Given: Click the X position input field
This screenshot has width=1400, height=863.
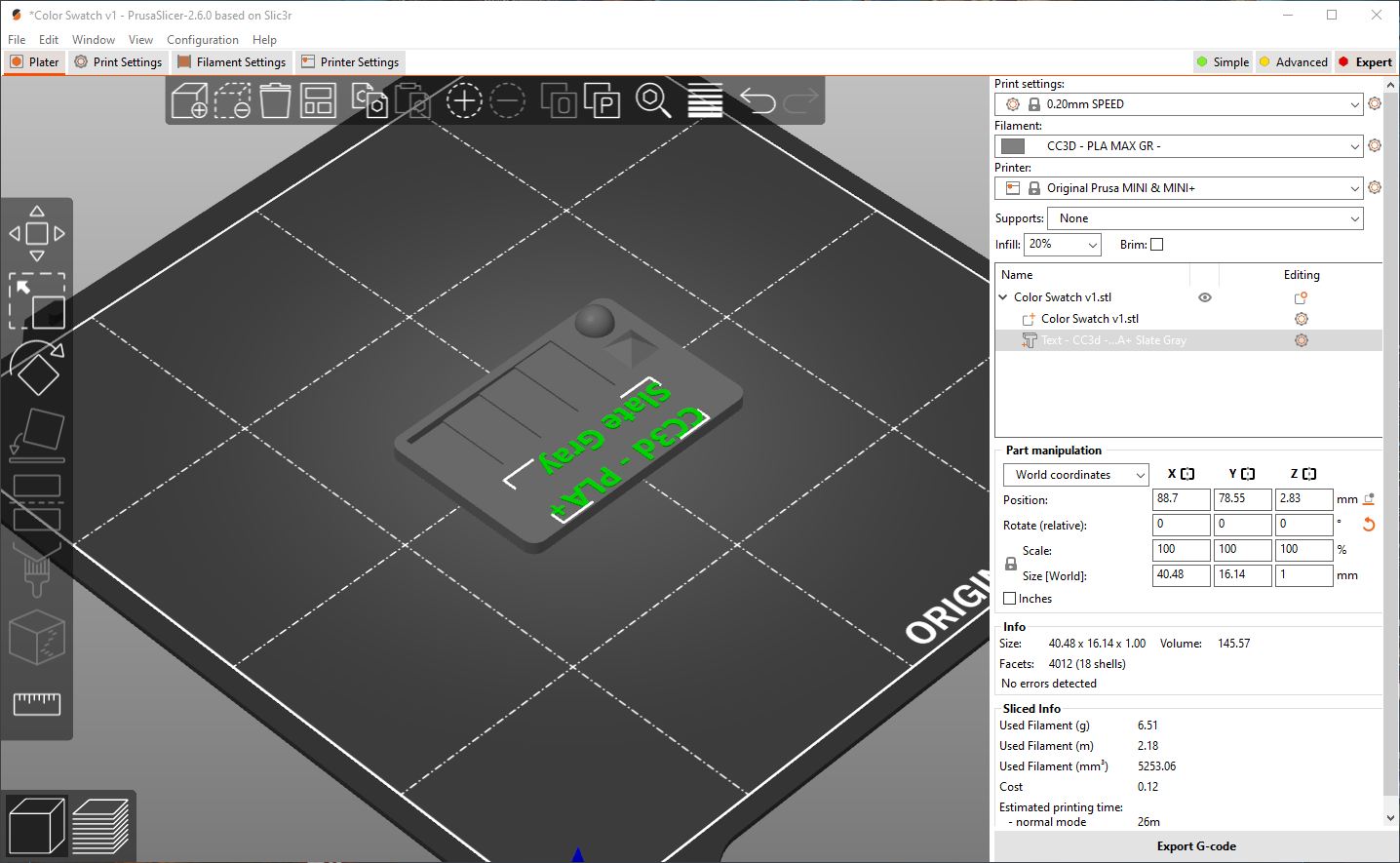Looking at the screenshot, I should (x=1182, y=499).
